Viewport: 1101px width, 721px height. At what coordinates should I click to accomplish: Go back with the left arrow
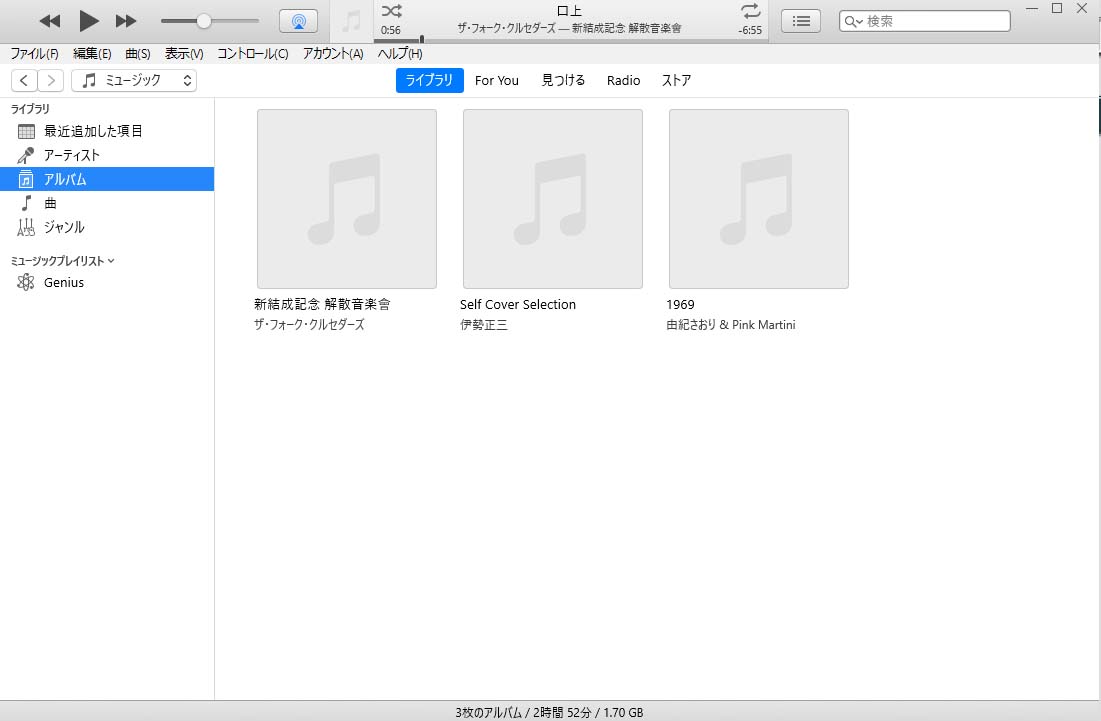pos(25,81)
